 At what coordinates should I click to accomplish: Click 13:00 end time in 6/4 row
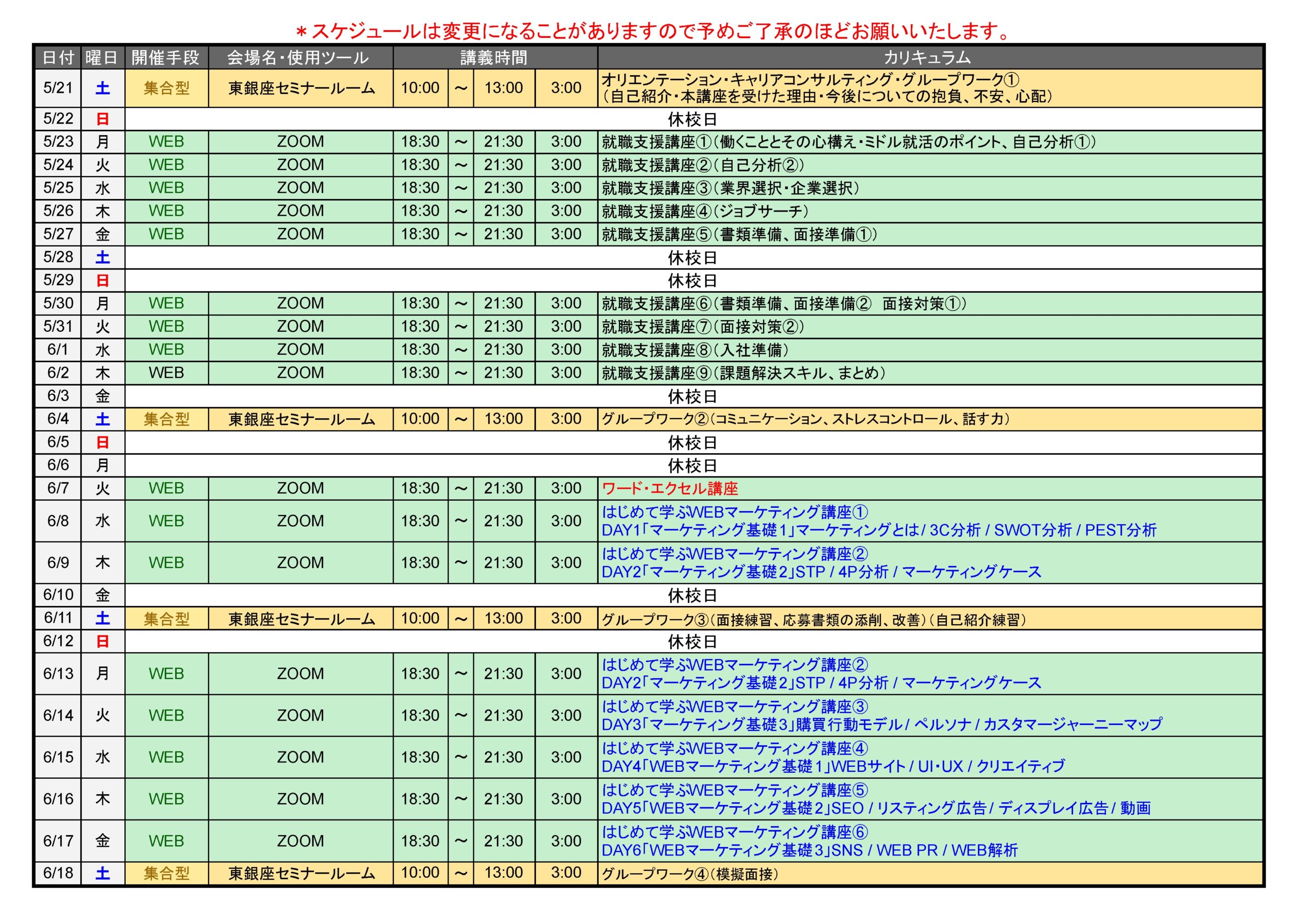click(x=503, y=419)
